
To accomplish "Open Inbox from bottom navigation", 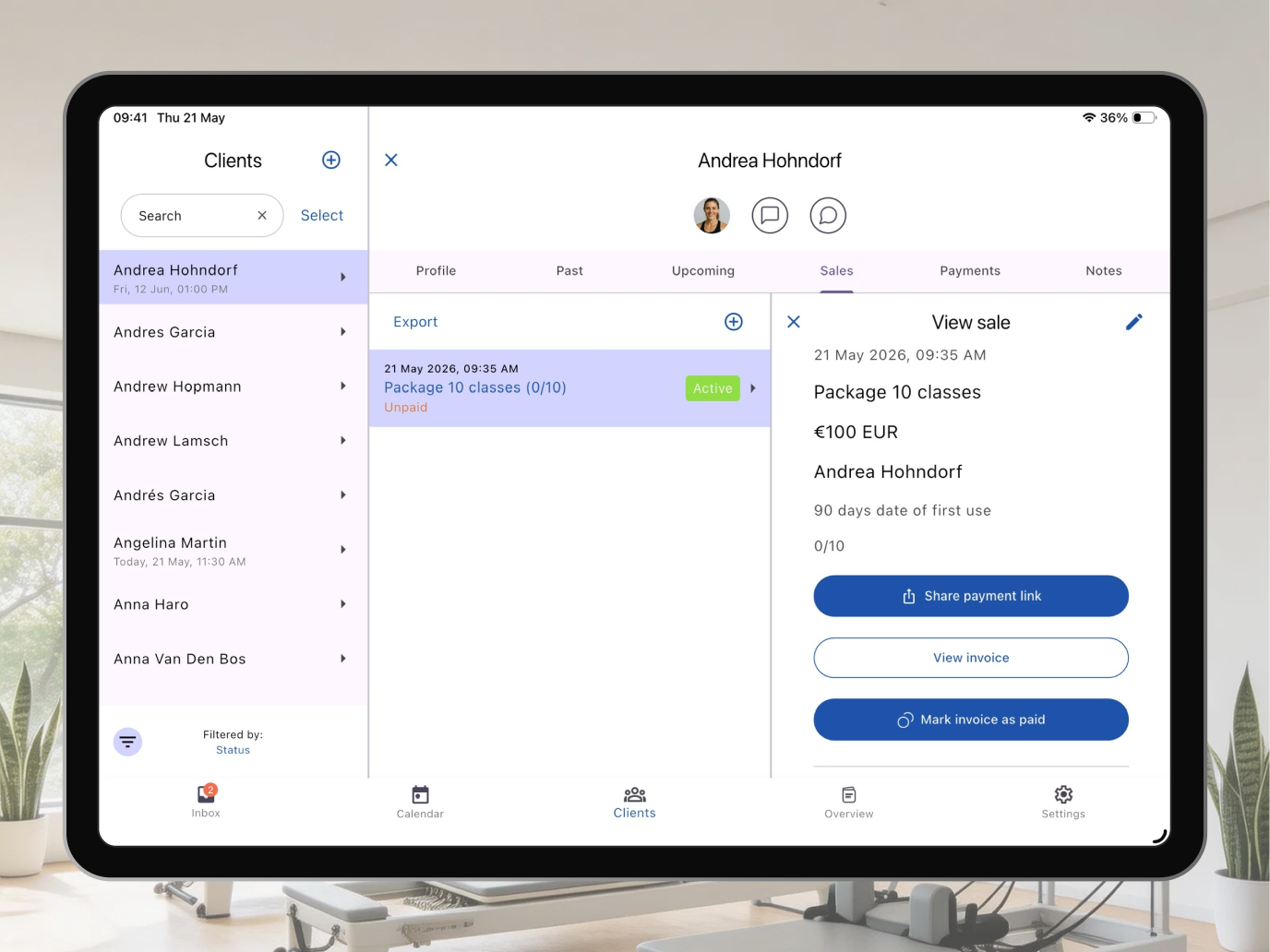I will point(206,800).
